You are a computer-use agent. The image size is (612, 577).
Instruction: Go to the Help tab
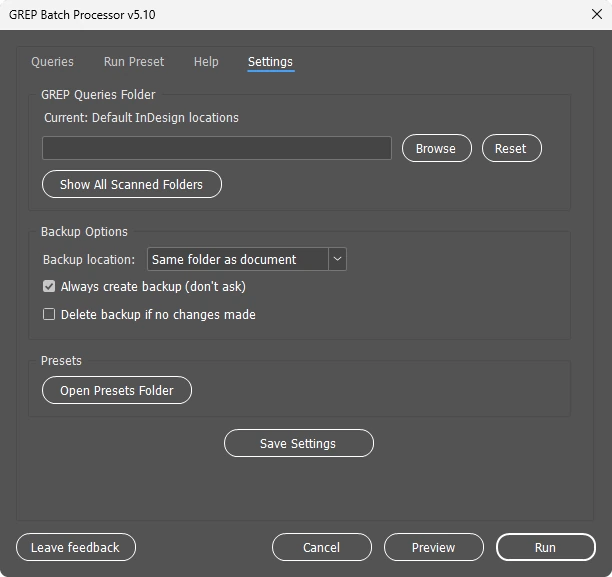(206, 62)
